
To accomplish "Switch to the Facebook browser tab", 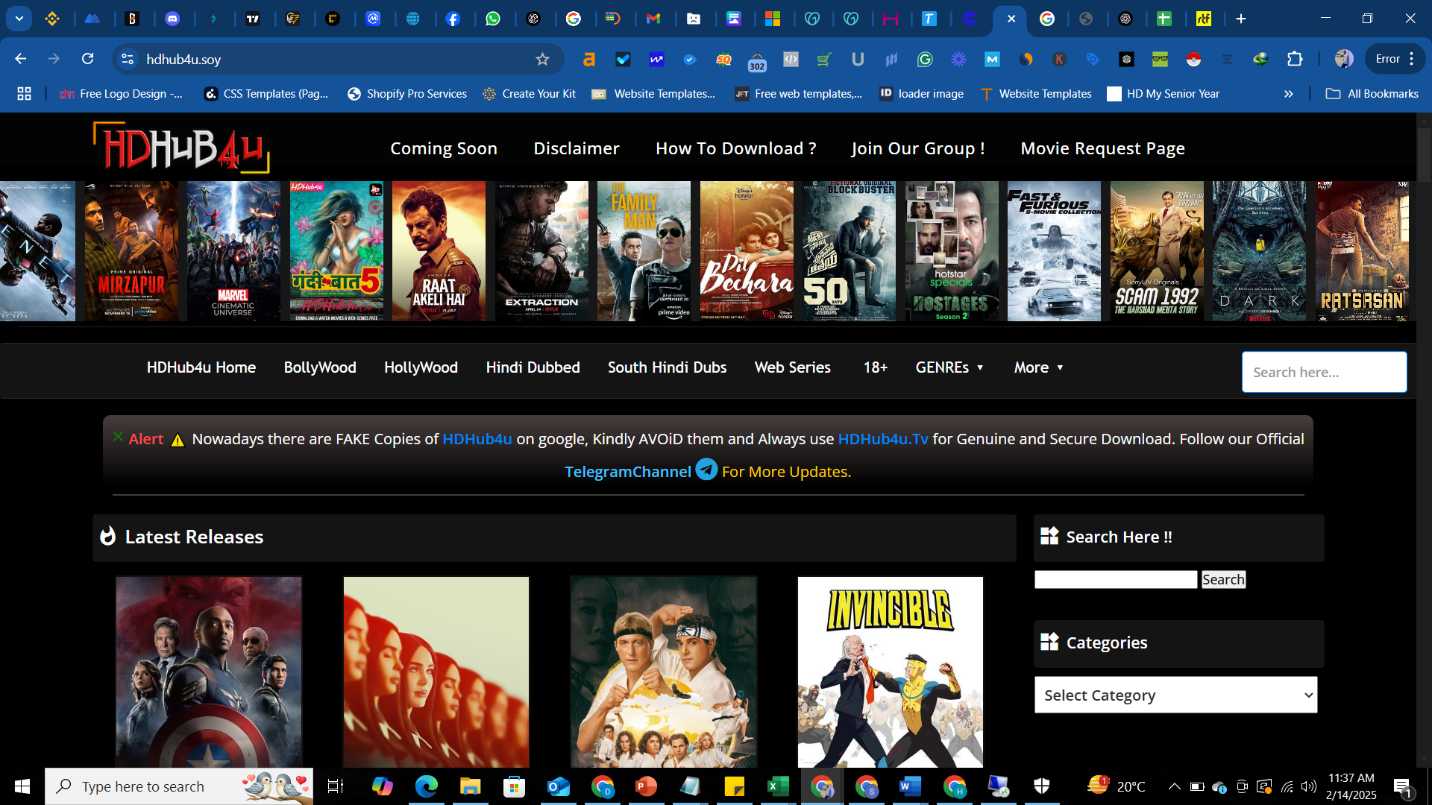I will point(453,18).
